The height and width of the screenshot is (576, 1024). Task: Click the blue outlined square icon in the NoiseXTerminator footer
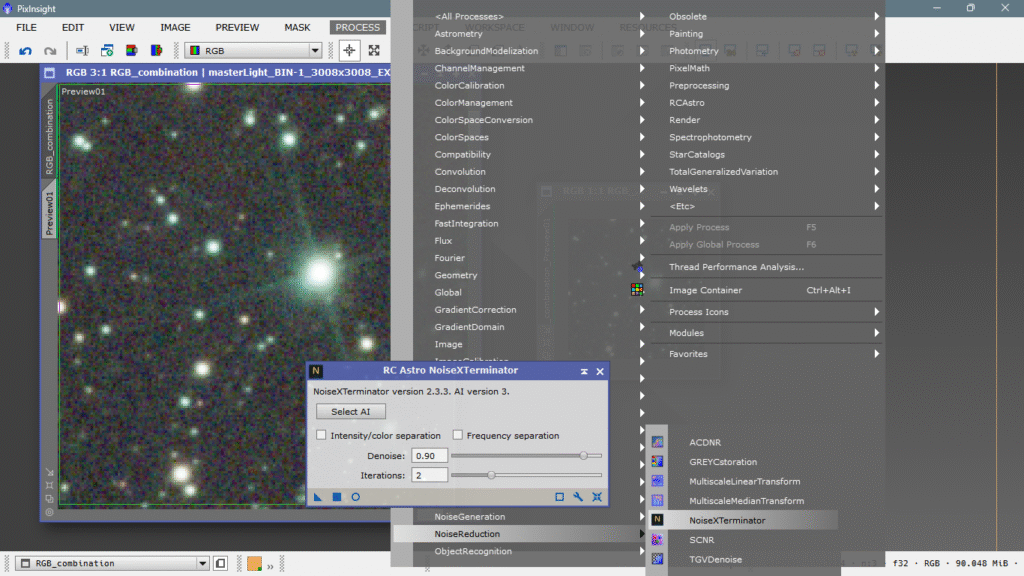[x=560, y=497]
